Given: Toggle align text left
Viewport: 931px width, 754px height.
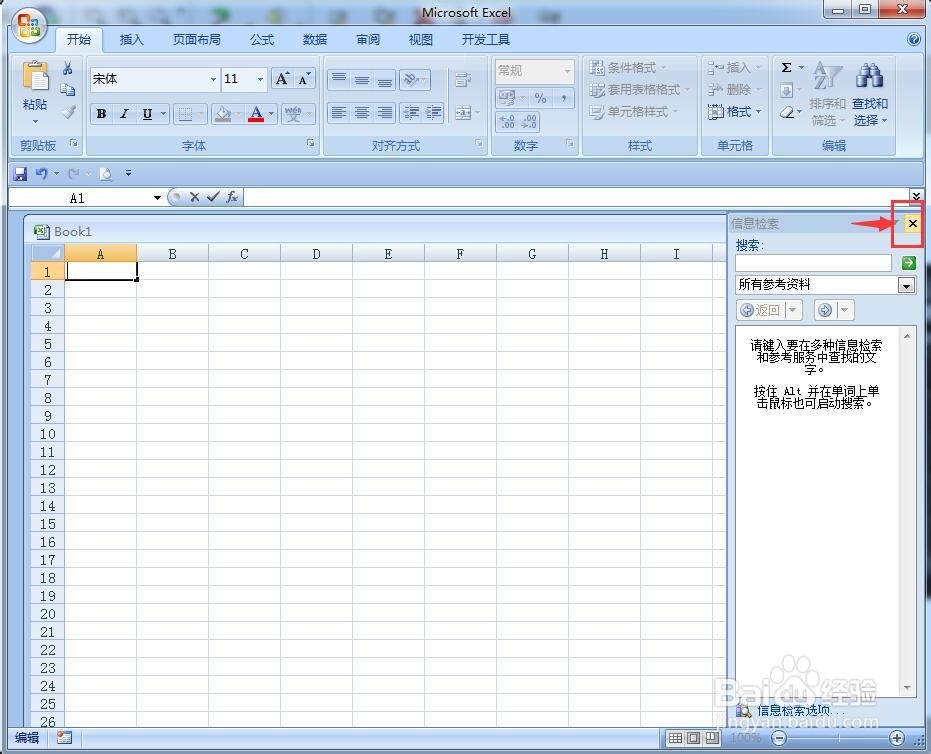Looking at the screenshot, I should pyautogui.click(x=339, y=112).
